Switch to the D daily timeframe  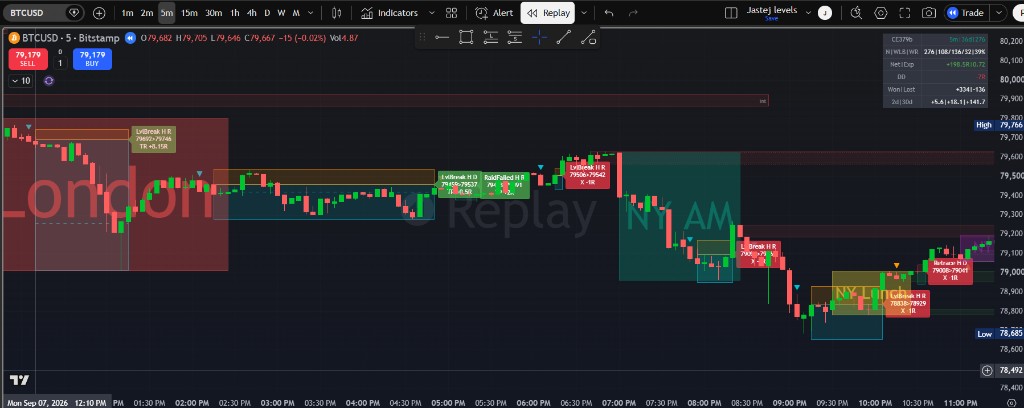point(266,12)
